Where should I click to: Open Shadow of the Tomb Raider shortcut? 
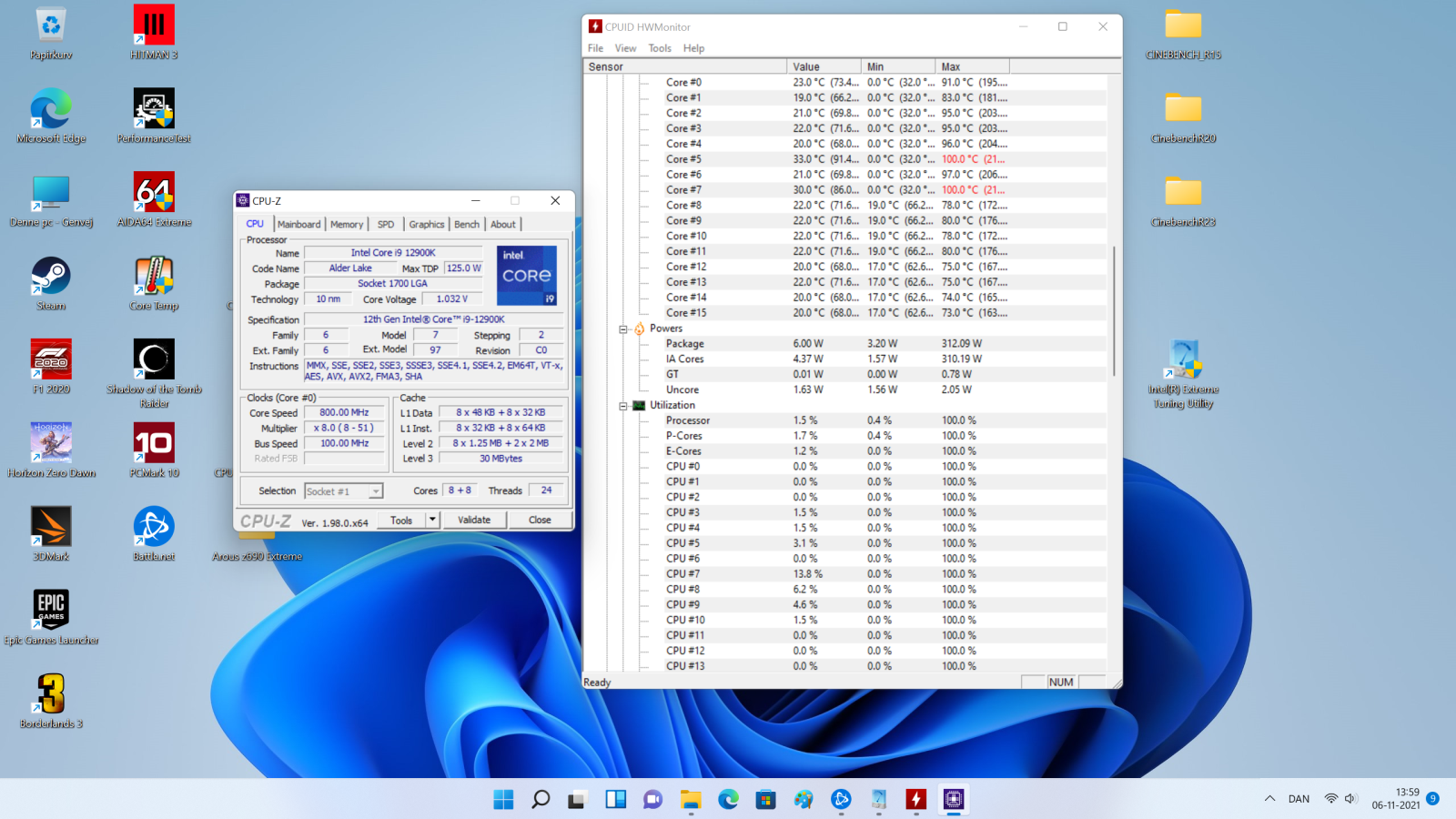(x=154, y=371)
